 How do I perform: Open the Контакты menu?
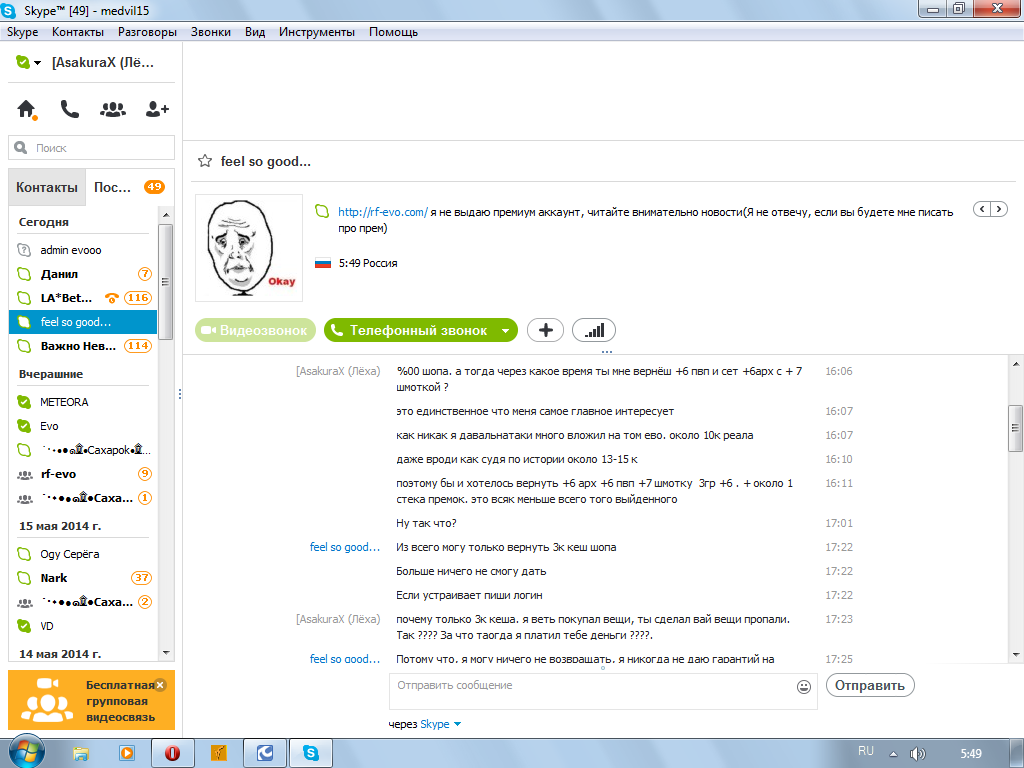click(x=78, y=31)
